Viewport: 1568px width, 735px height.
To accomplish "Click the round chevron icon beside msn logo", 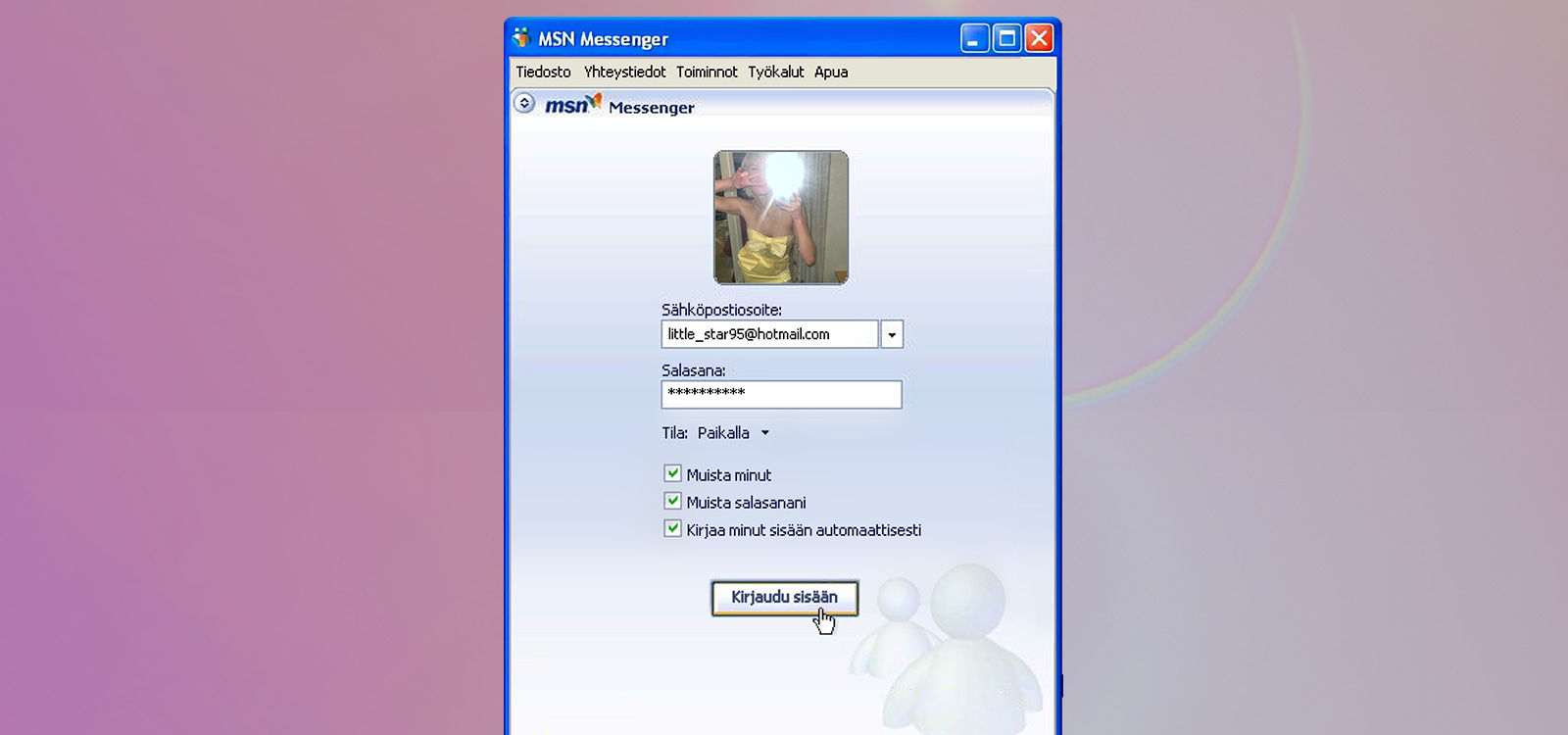I will [524, 103].
